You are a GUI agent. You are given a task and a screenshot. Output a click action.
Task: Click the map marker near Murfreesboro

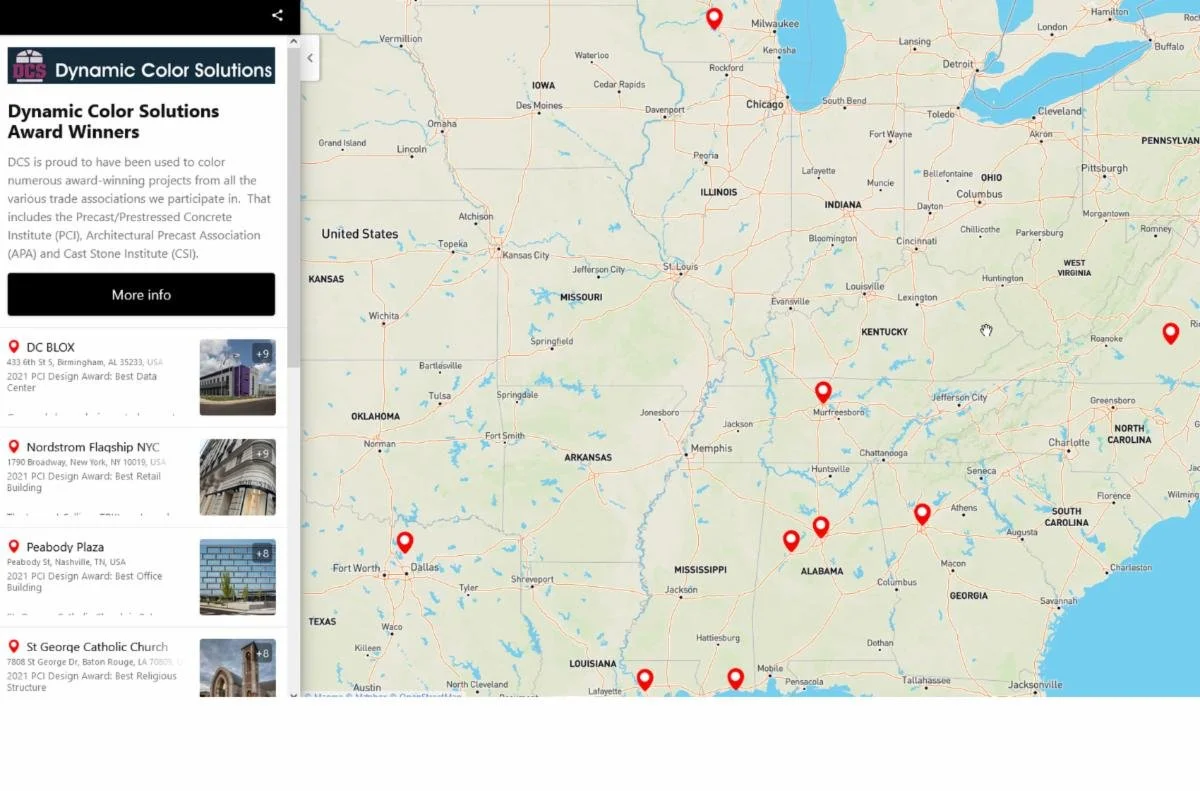(x=823, y=392)
